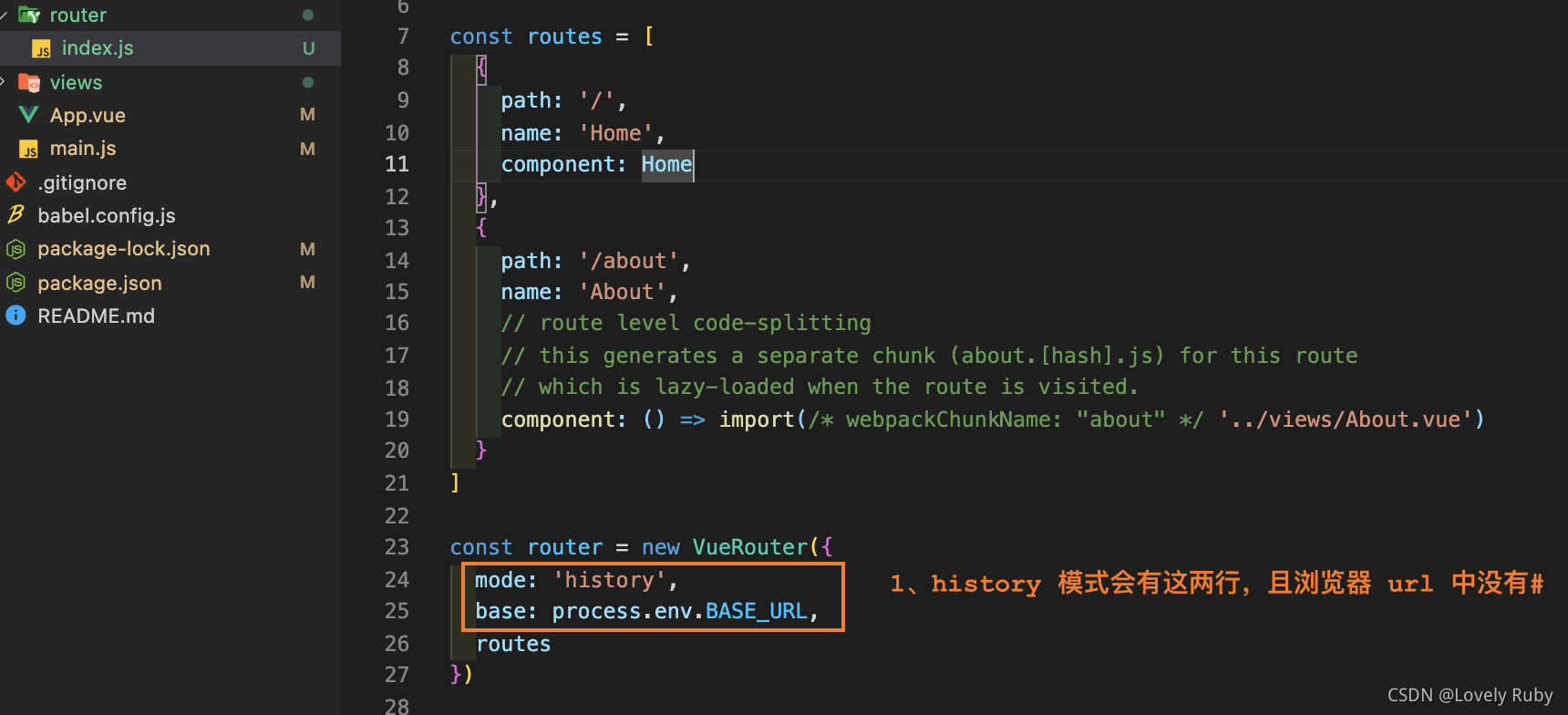Click the 'Home' name string
Image resolution: width=1568 pixels, height=715 pixels.
click(x=616, y=133)
